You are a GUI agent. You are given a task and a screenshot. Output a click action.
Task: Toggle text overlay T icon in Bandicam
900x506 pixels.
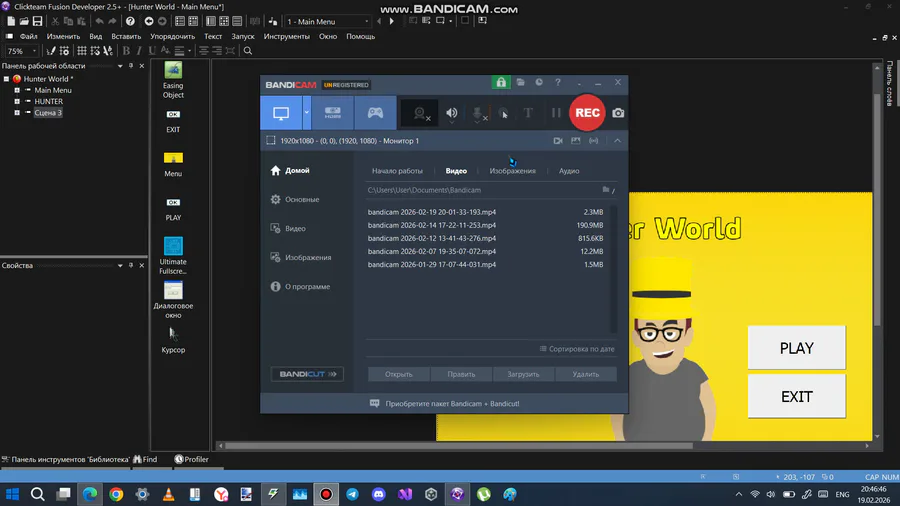pyautogui.click(x=528, y=113)
